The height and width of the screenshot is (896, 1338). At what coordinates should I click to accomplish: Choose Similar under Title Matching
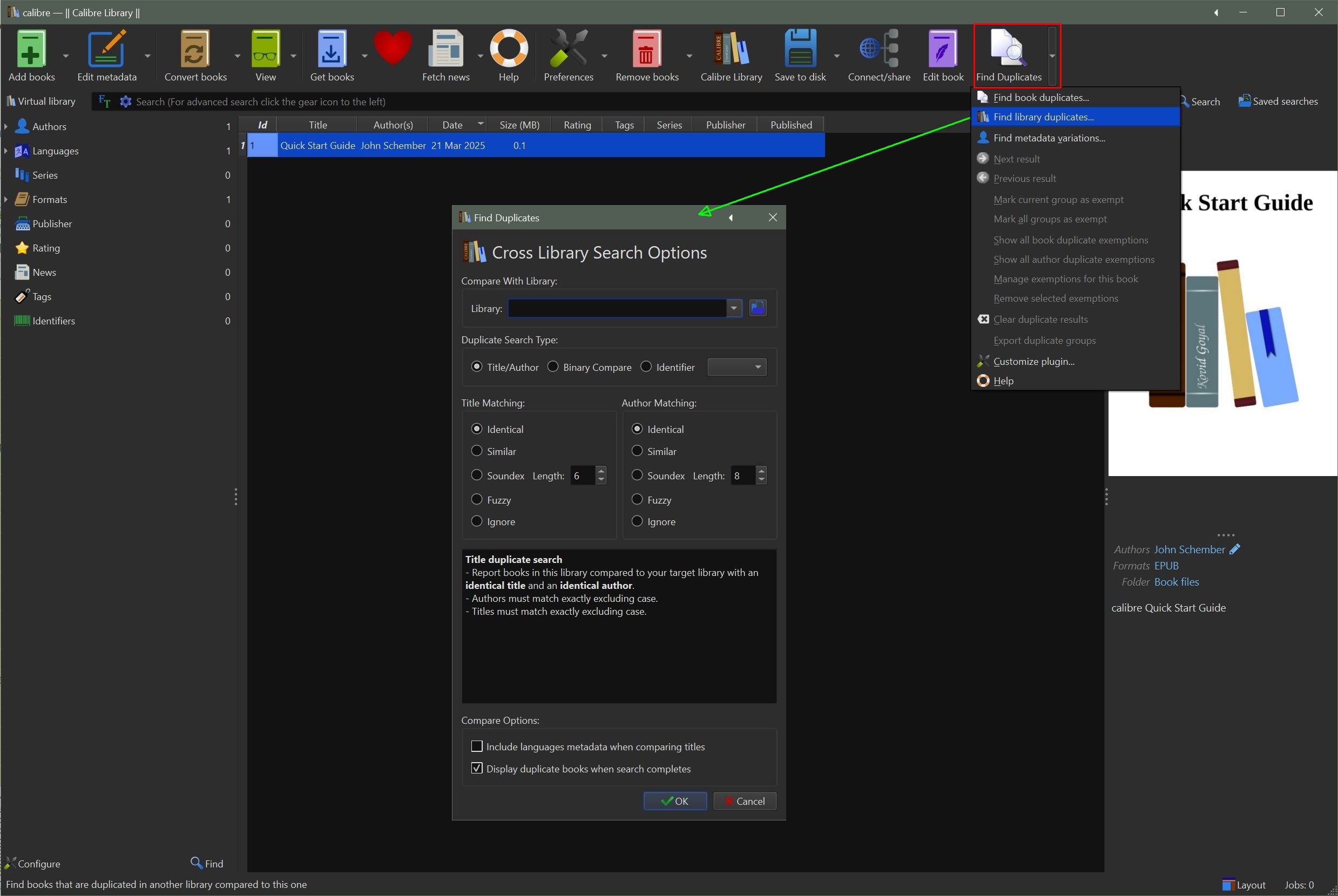point(494,451)
